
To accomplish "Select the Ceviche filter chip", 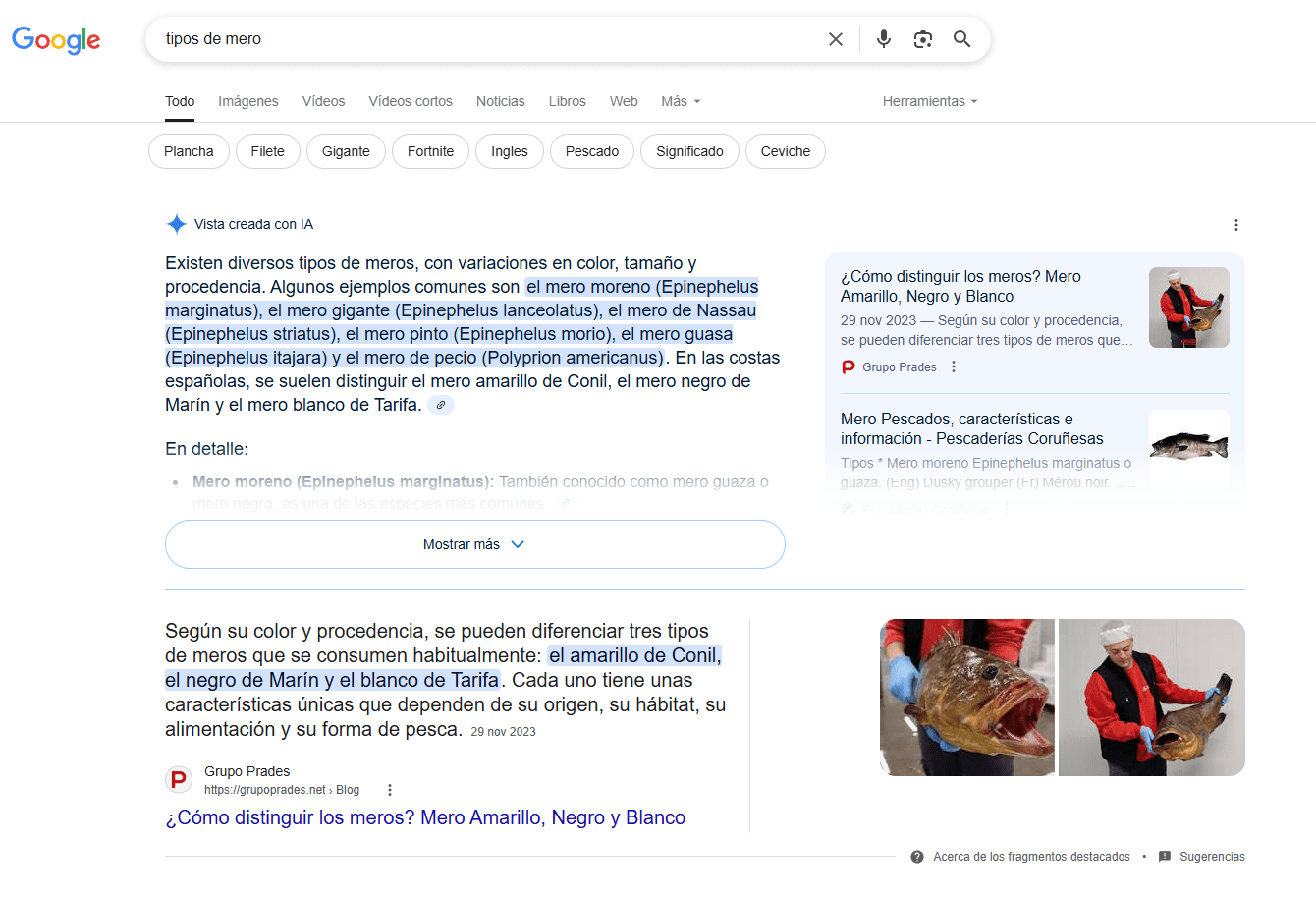I will [786, 151].
